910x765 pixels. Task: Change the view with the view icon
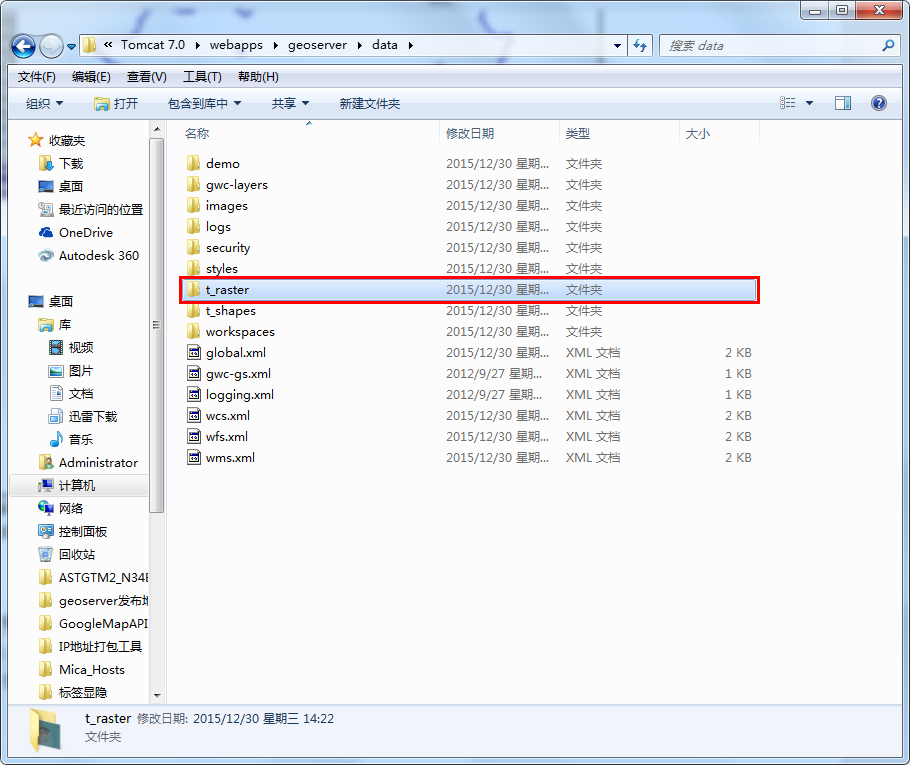click(788, 103)
